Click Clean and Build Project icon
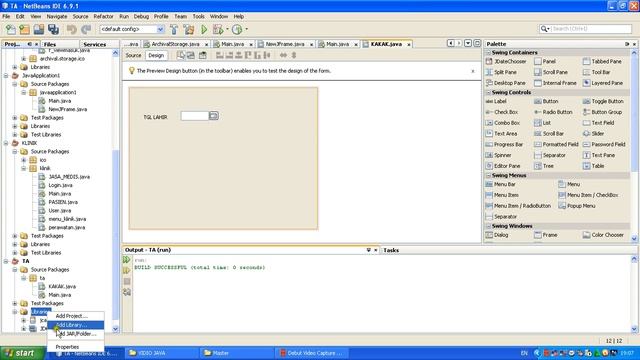The width and height of the screenshot is (640, 360). (x=189, y=29)
